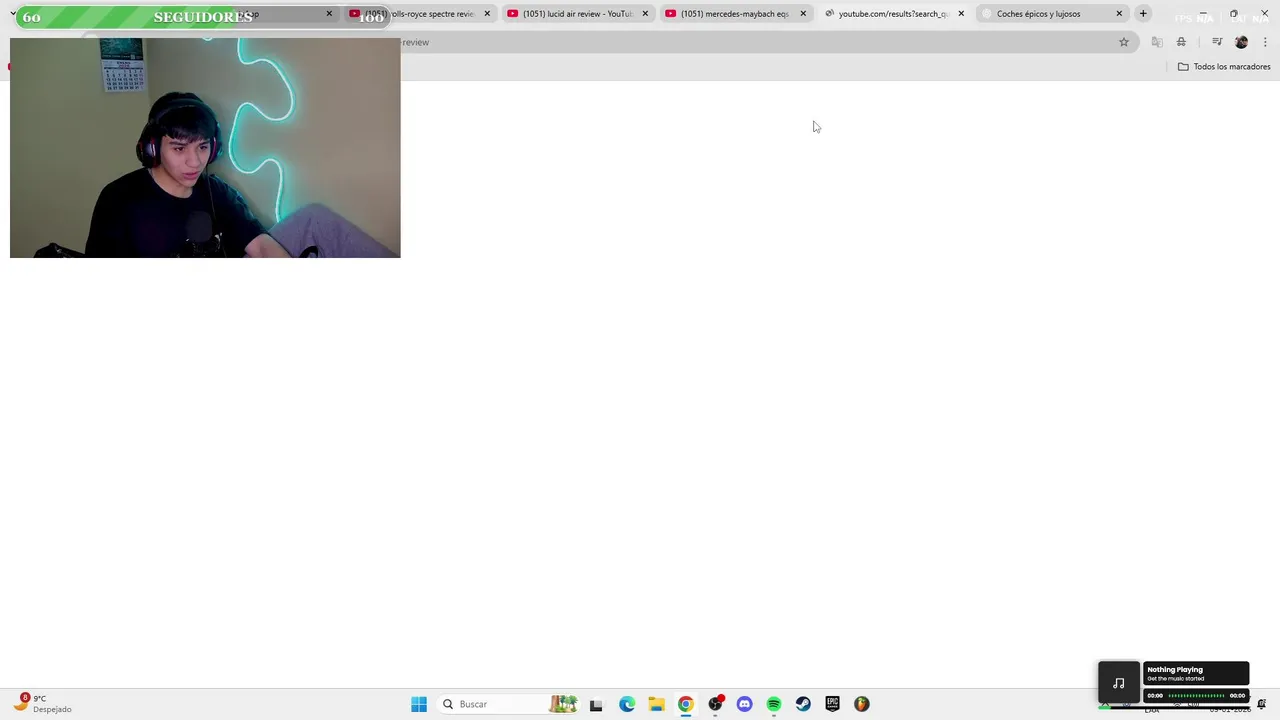This screenshot has height=720, width=1280.
Task: Click the translate page icon
Action: pos(1157,42)
